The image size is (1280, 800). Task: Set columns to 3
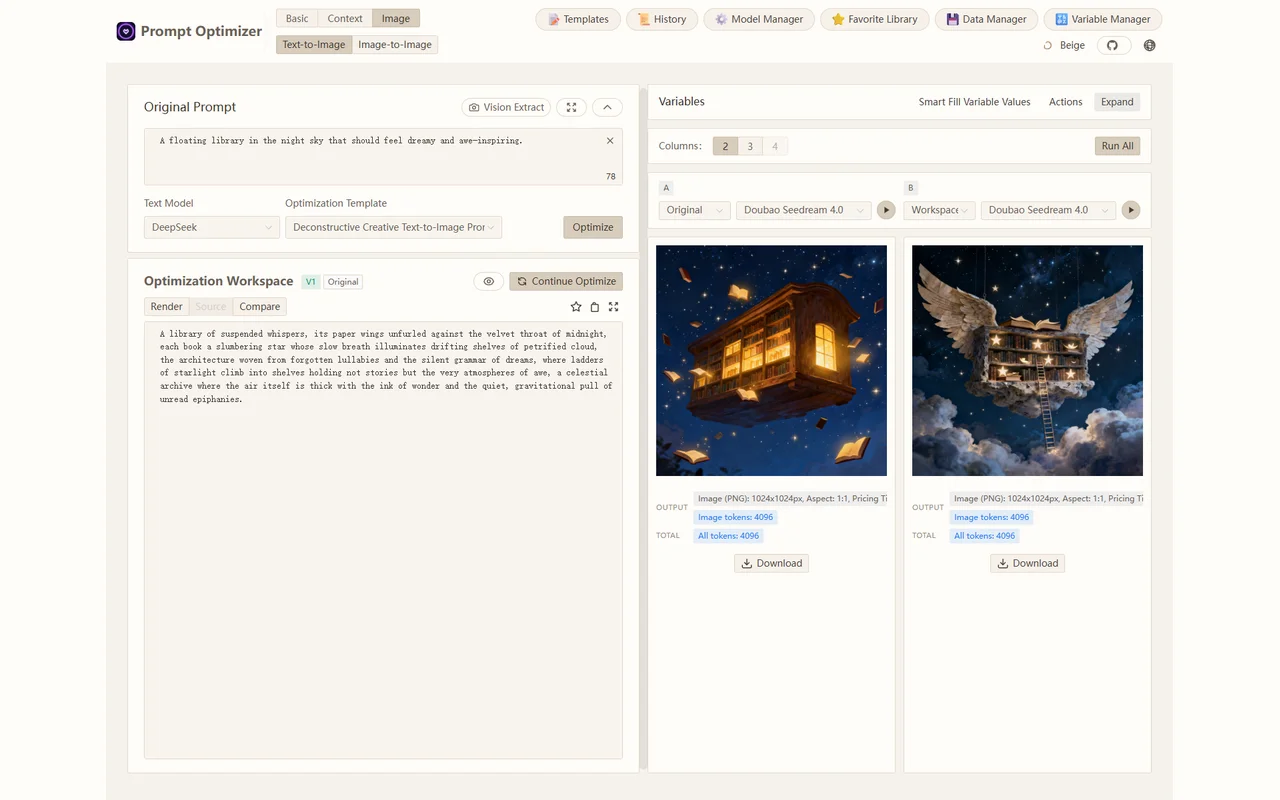click(x=750, y=146)
